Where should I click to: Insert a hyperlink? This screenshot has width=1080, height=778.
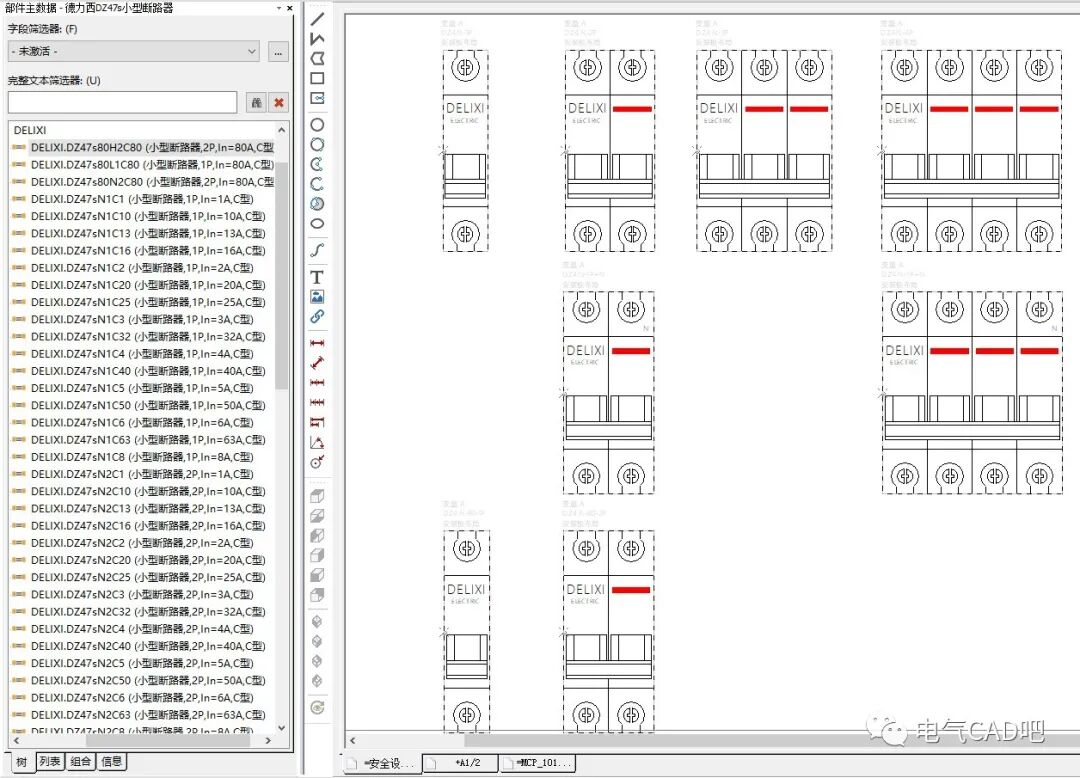(x=317, y=317)
